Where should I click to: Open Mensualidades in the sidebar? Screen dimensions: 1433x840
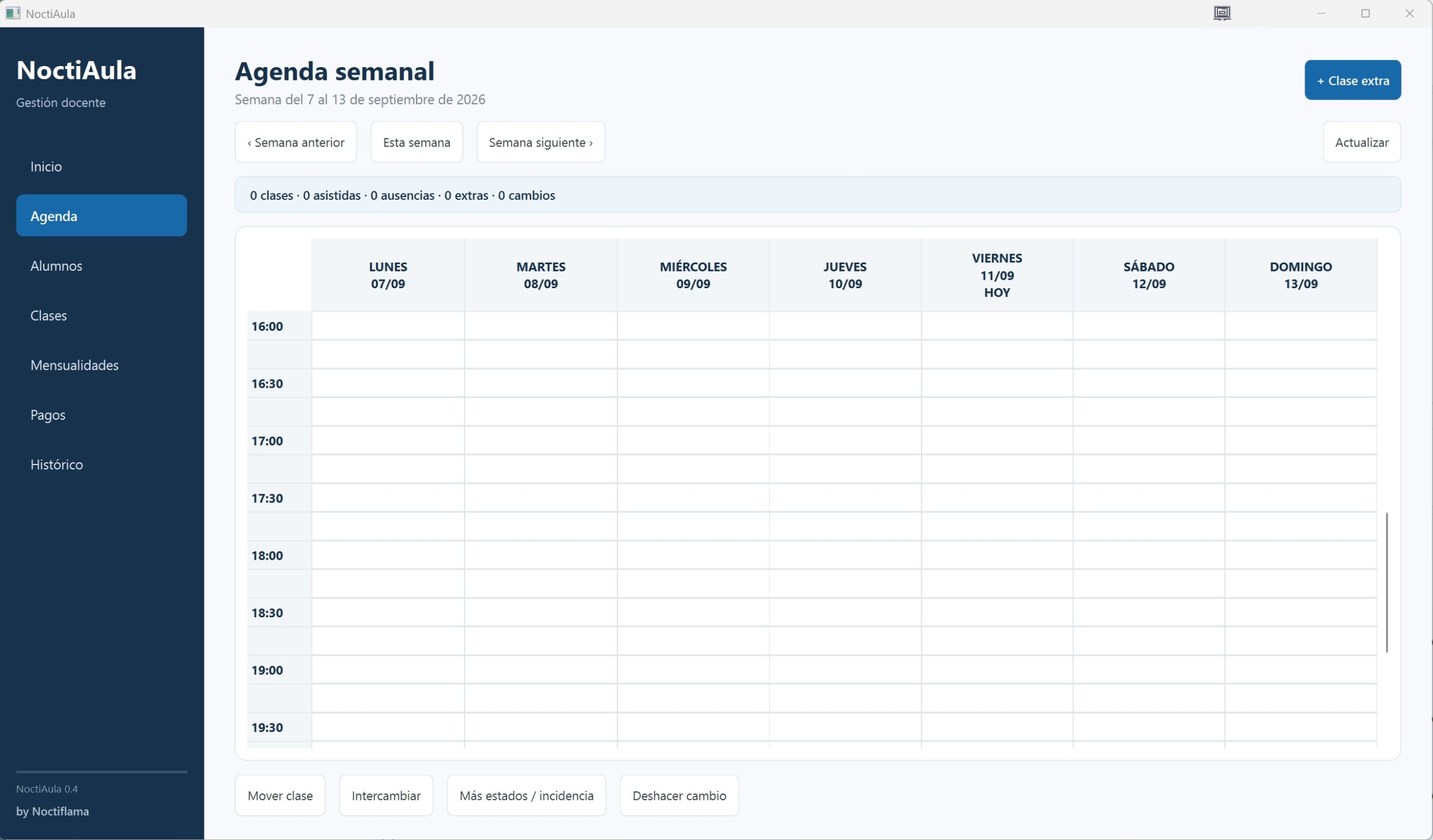coord(102,365)
